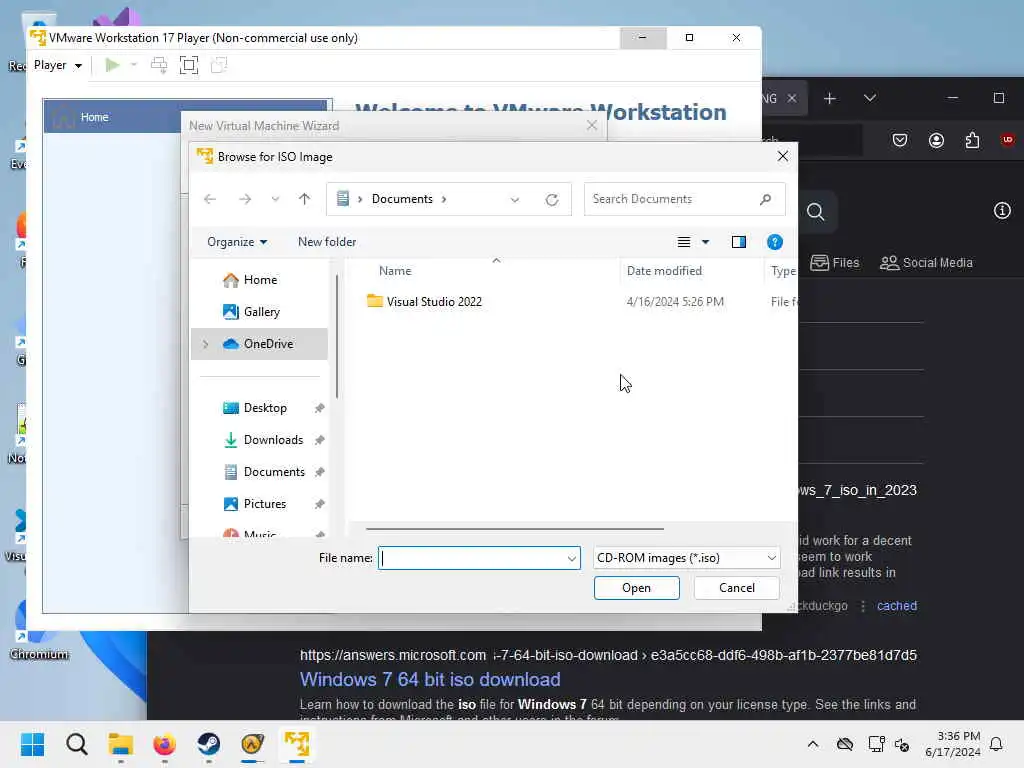
Task: Expand the address bar previous locations dropdown
Action: click(x=515, y=199)
